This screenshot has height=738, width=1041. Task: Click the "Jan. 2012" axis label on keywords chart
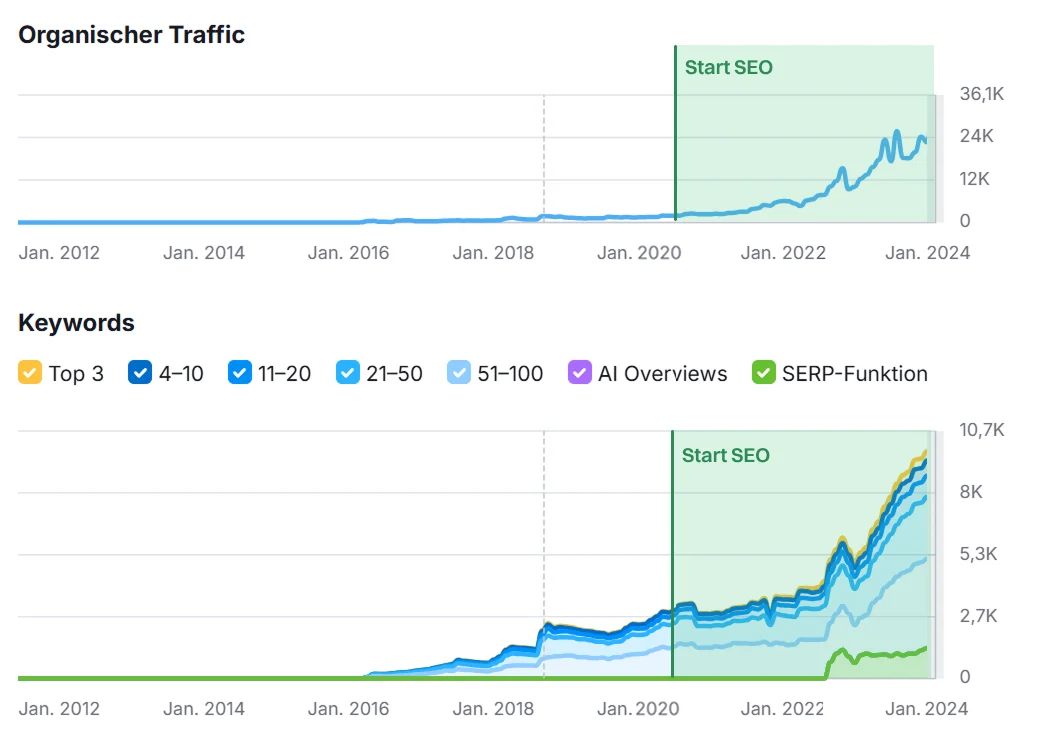[x=58, y=709]
